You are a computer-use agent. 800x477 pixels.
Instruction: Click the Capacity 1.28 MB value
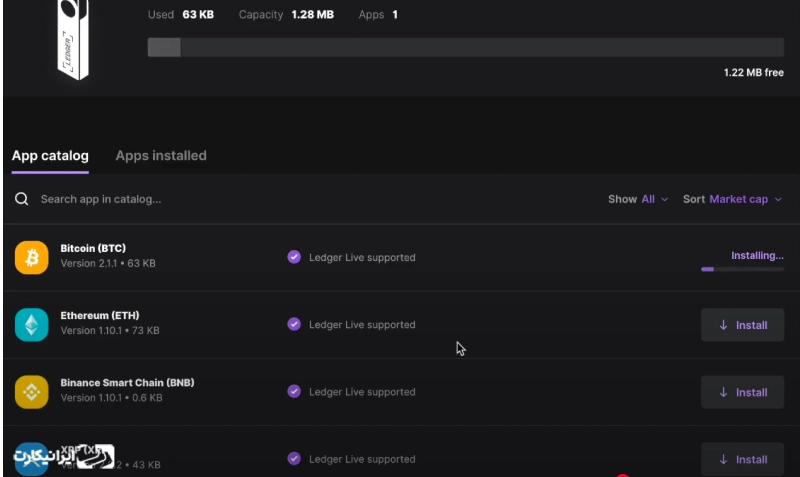(312, 15)
